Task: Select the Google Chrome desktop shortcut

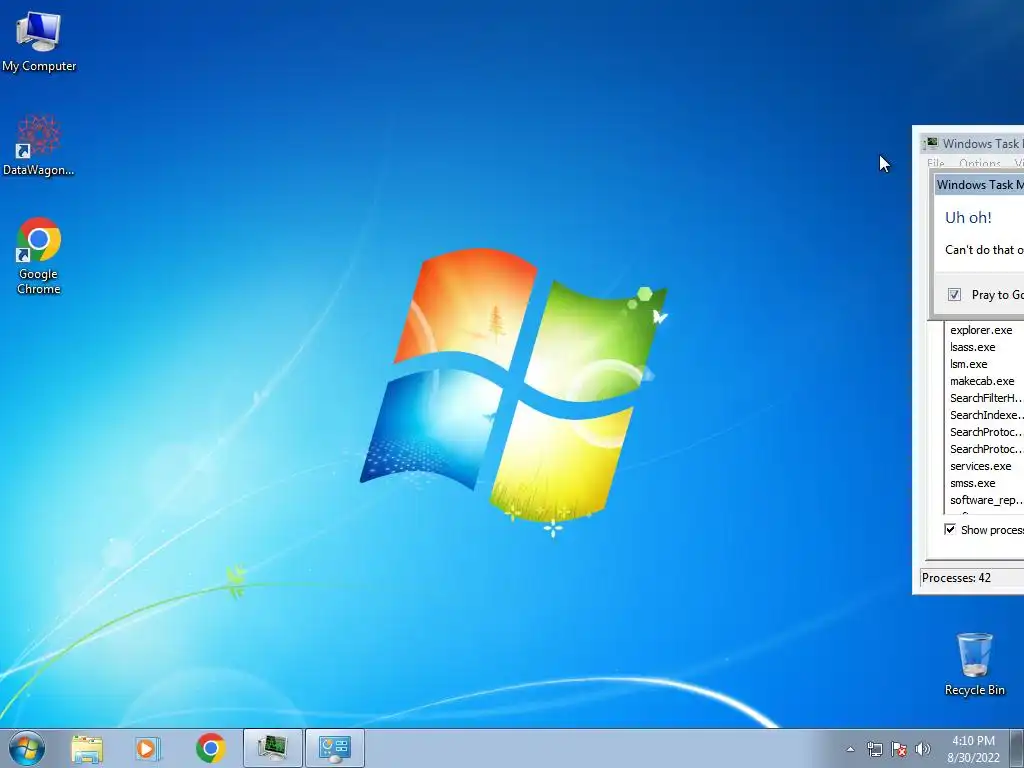Action: tap(39, 256)
